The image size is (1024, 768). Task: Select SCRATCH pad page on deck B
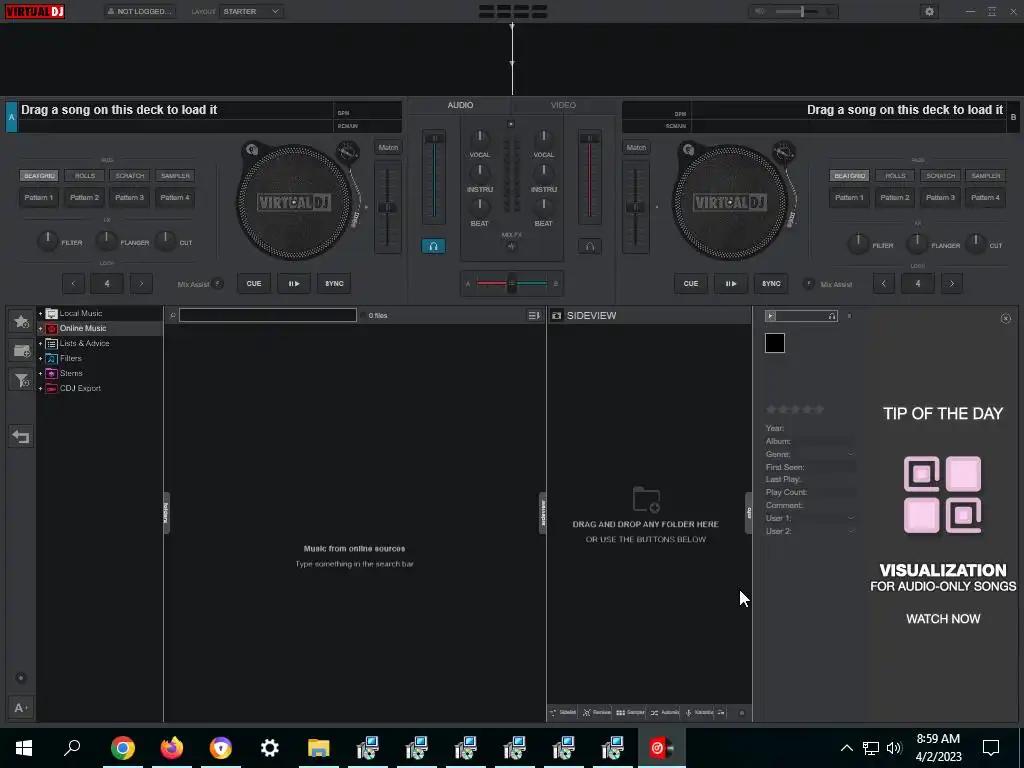coord(940,176)
